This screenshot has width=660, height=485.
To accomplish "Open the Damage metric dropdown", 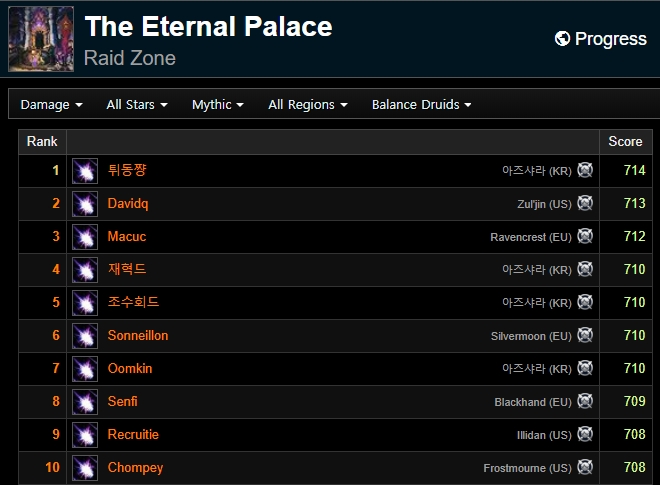I will [51, 104].
